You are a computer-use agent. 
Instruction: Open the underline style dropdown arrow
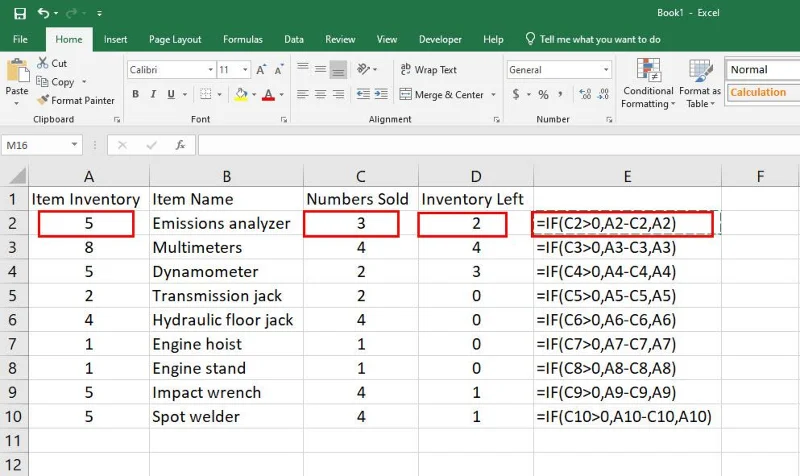185,94
